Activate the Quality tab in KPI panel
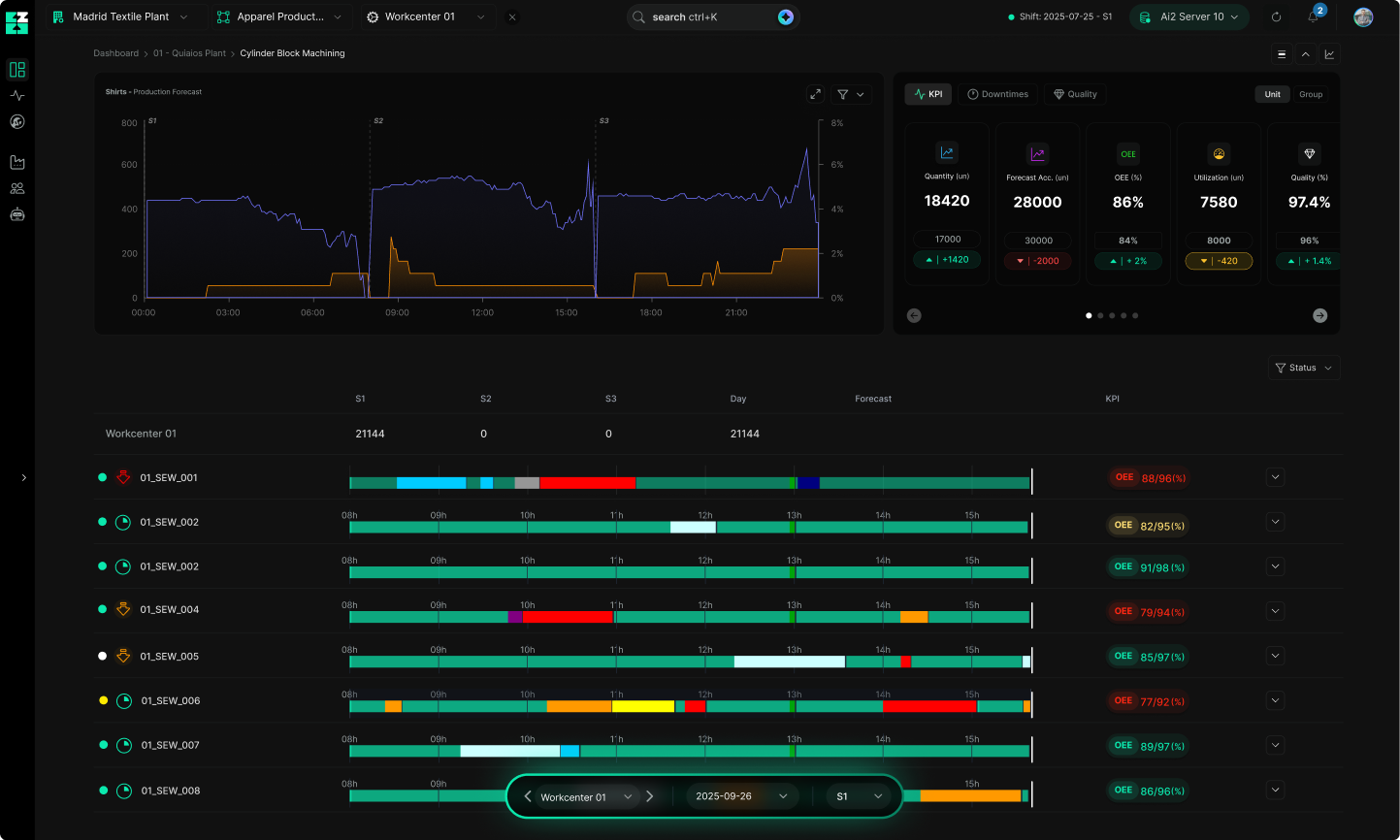 1074,94
